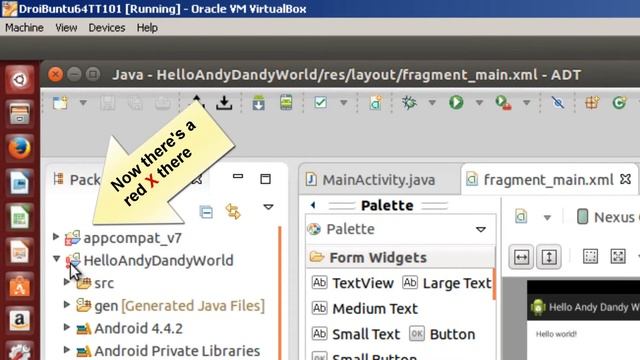640x360 pixels.
Task: Click the dotted-square icon with arrows
Action: (x=618, y=257)
